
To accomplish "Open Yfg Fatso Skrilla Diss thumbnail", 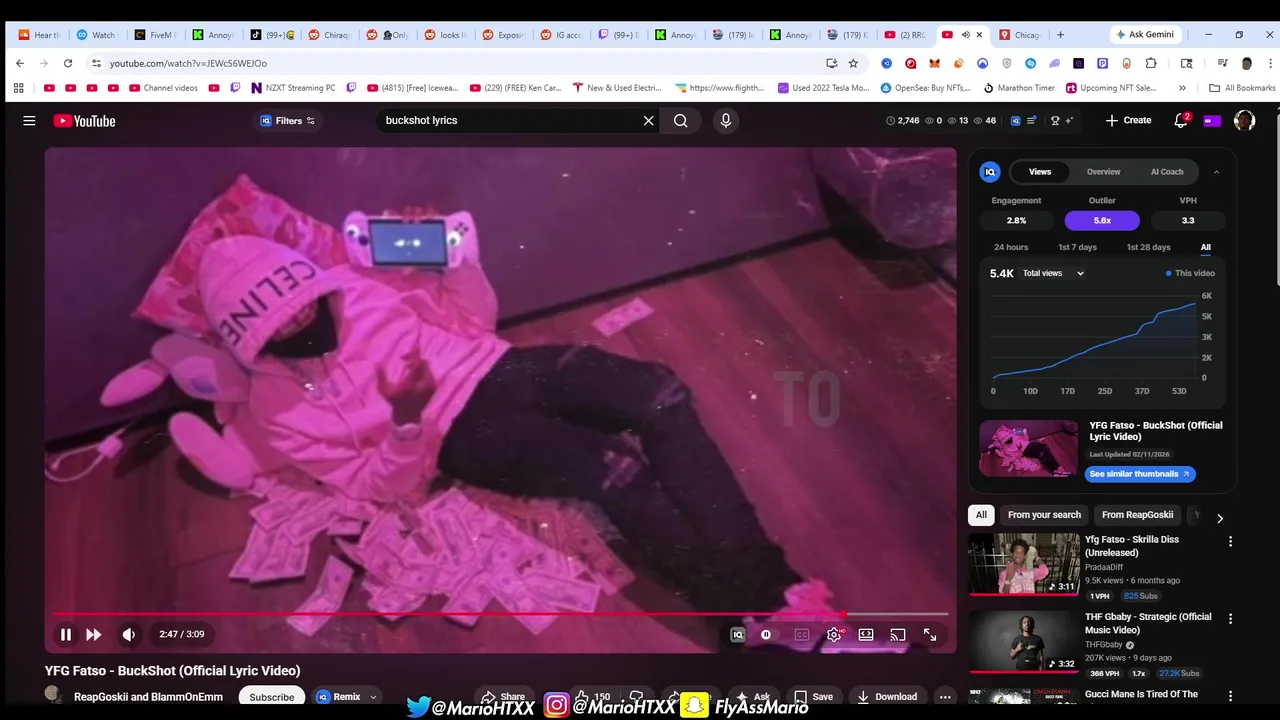I will pos(1024,564).
